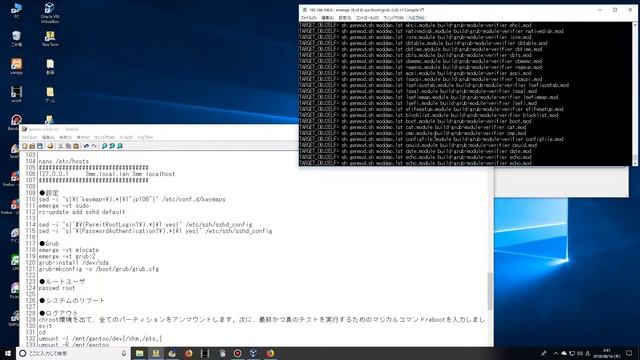Click the VirtualBox cube icon on taskbar
Viewport: 640px width, 360px height.
253,353
